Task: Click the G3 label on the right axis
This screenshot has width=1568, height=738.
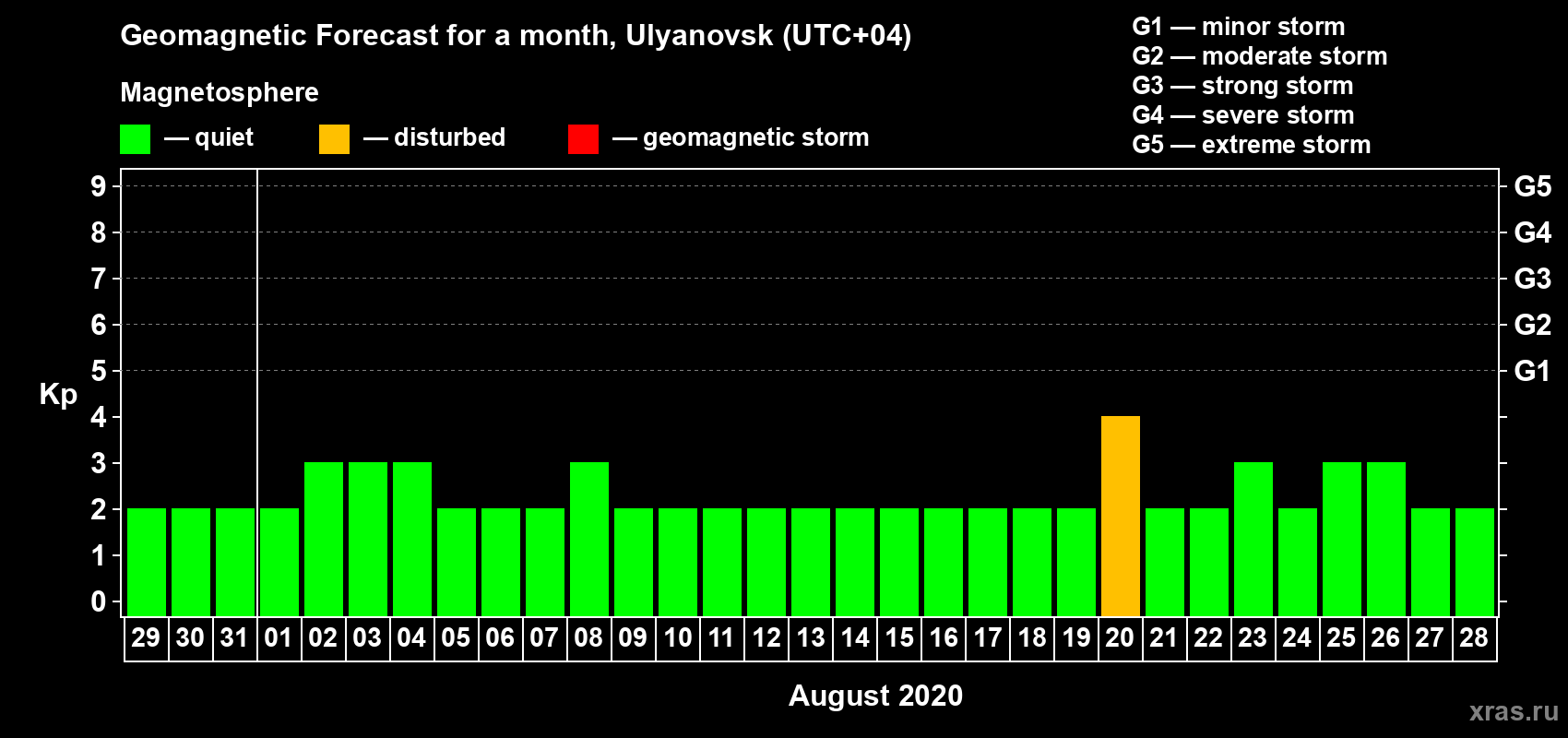Action: tap(1532, 279)
